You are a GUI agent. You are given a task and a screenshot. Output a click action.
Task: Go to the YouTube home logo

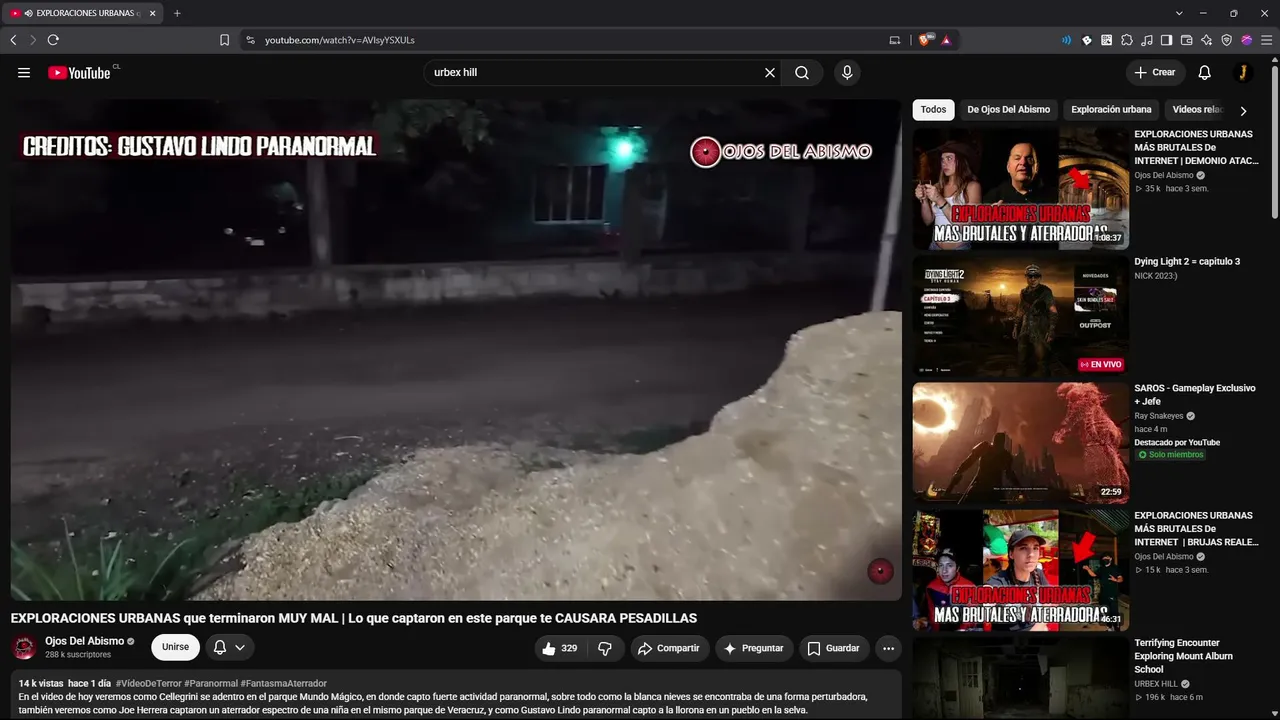click(79, 73)
